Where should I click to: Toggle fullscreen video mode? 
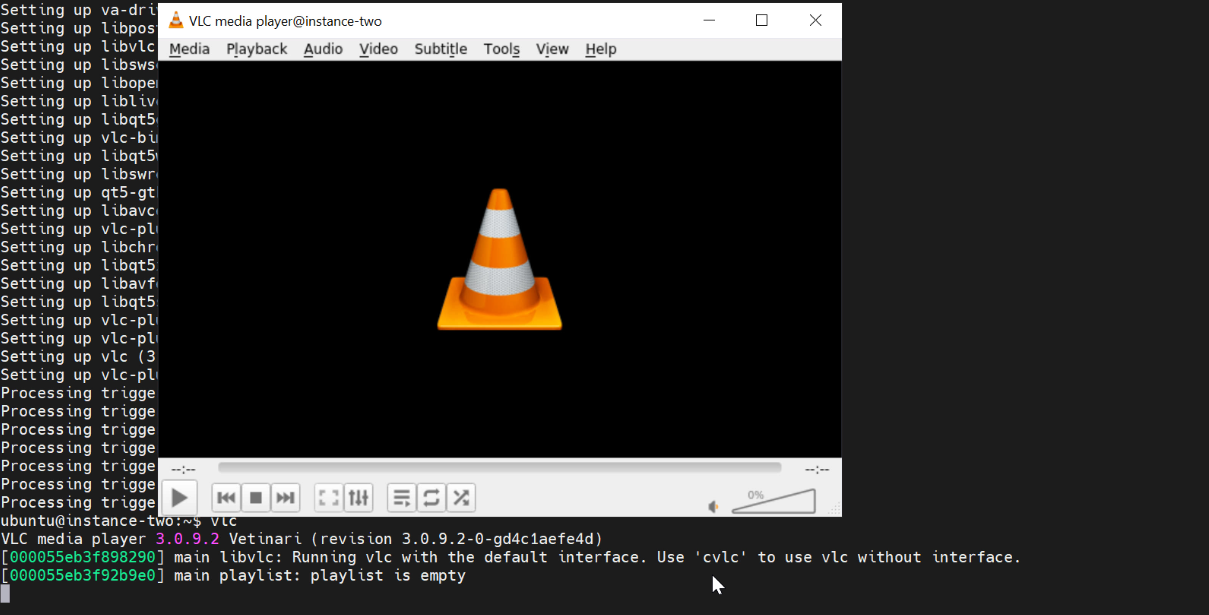[x=329, y=497]
